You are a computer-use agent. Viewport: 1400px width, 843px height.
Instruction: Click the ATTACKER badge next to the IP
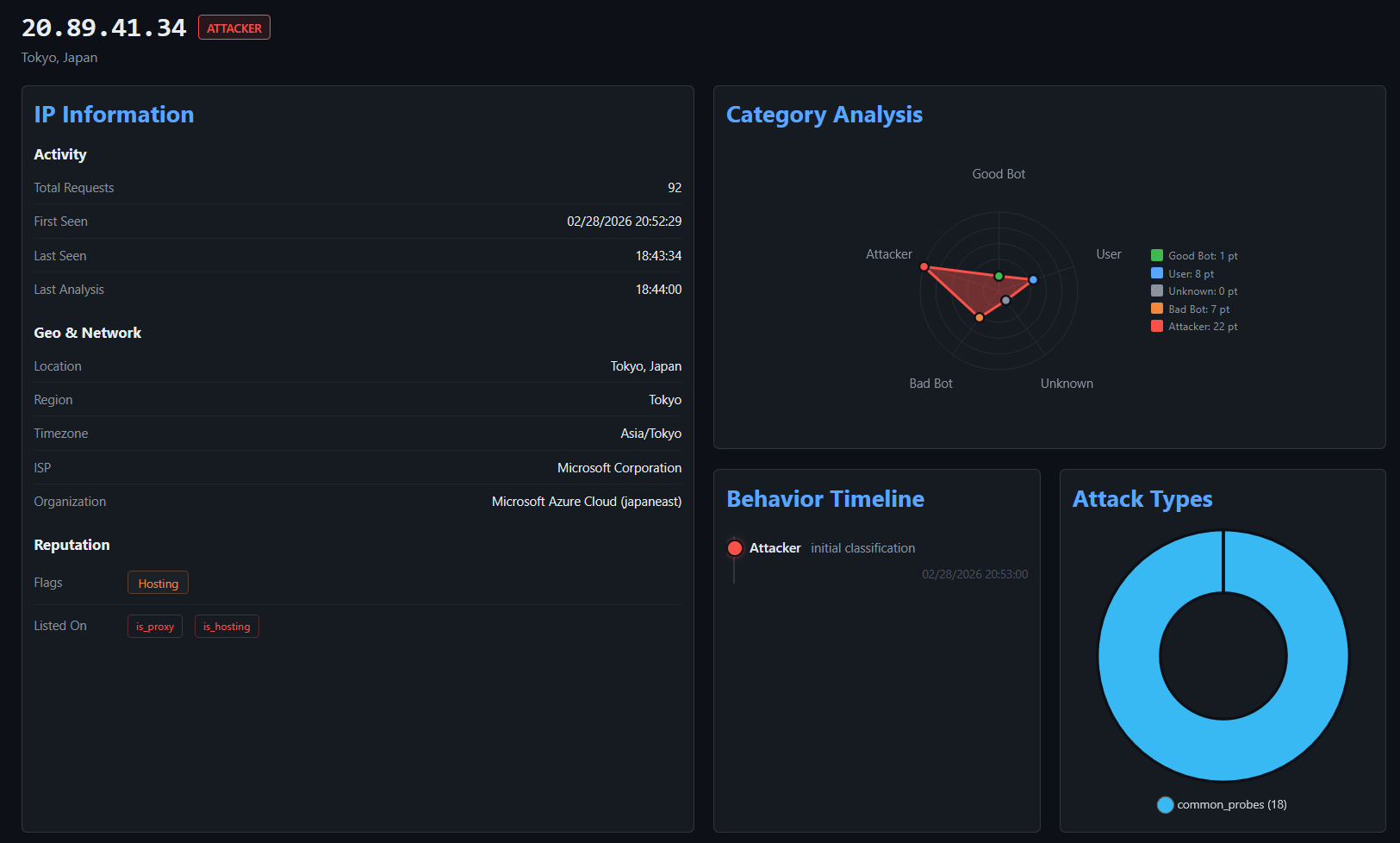pos(233,27)
